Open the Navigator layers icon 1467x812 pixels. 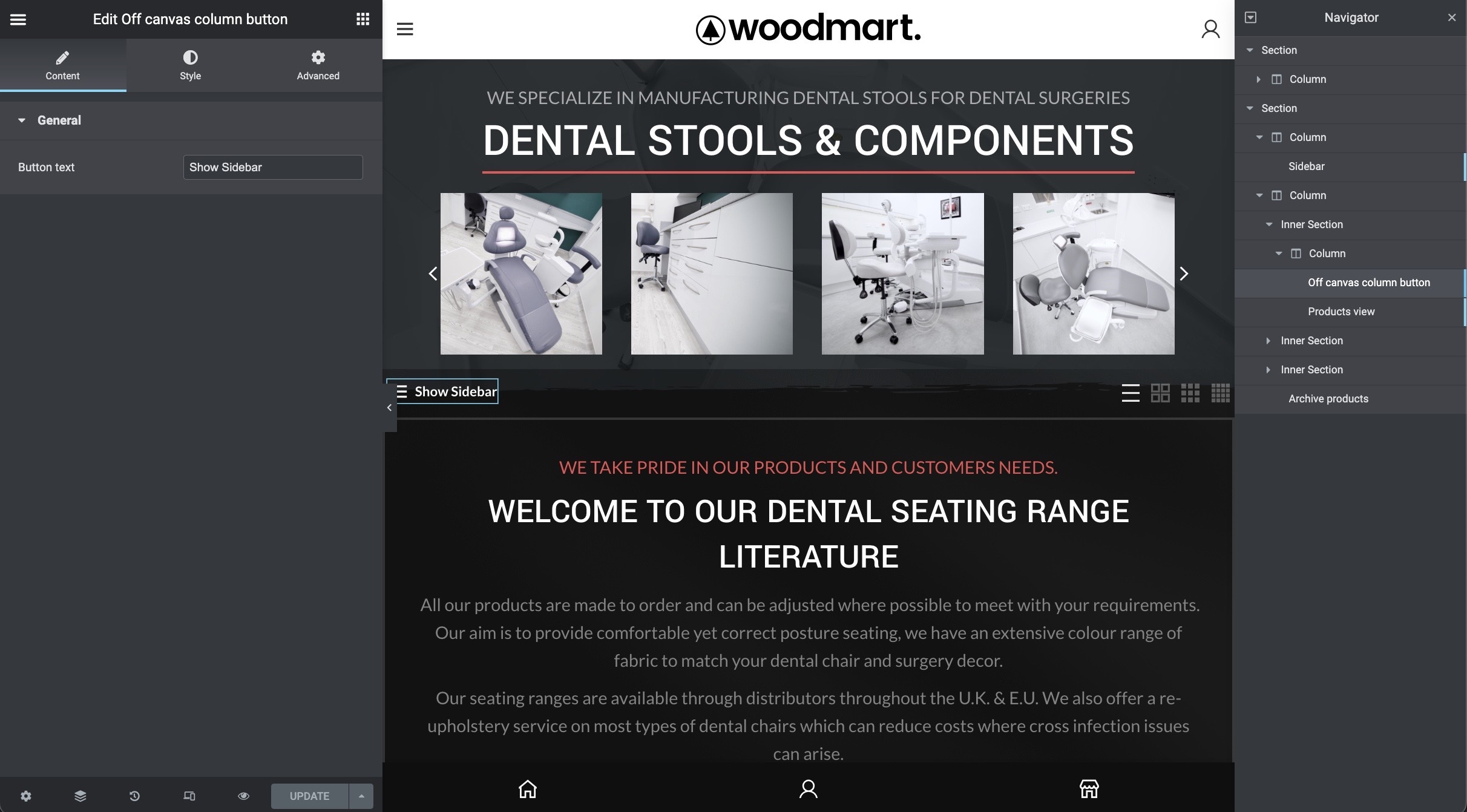(80, 796)
